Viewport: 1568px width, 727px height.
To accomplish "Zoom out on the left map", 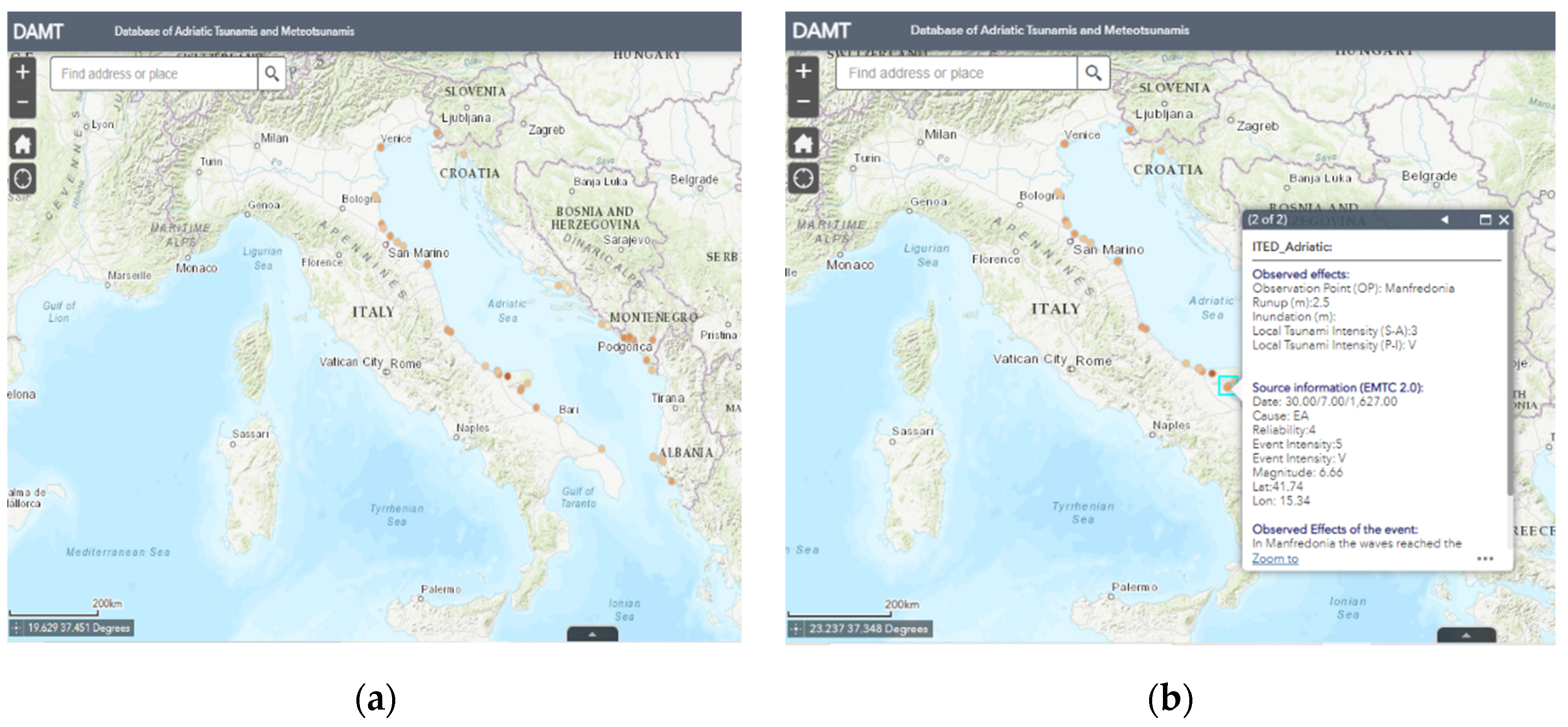I will pos(22,102).
